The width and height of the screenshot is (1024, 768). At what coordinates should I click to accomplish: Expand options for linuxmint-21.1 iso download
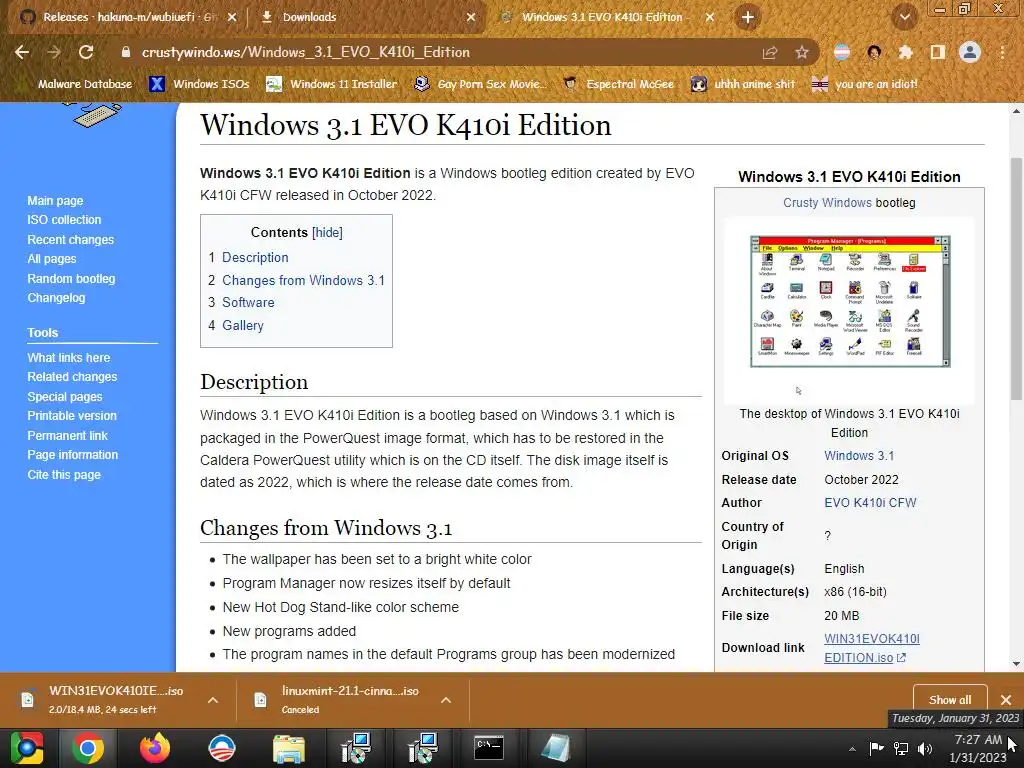pyautogui.click(x=446, y=700)
